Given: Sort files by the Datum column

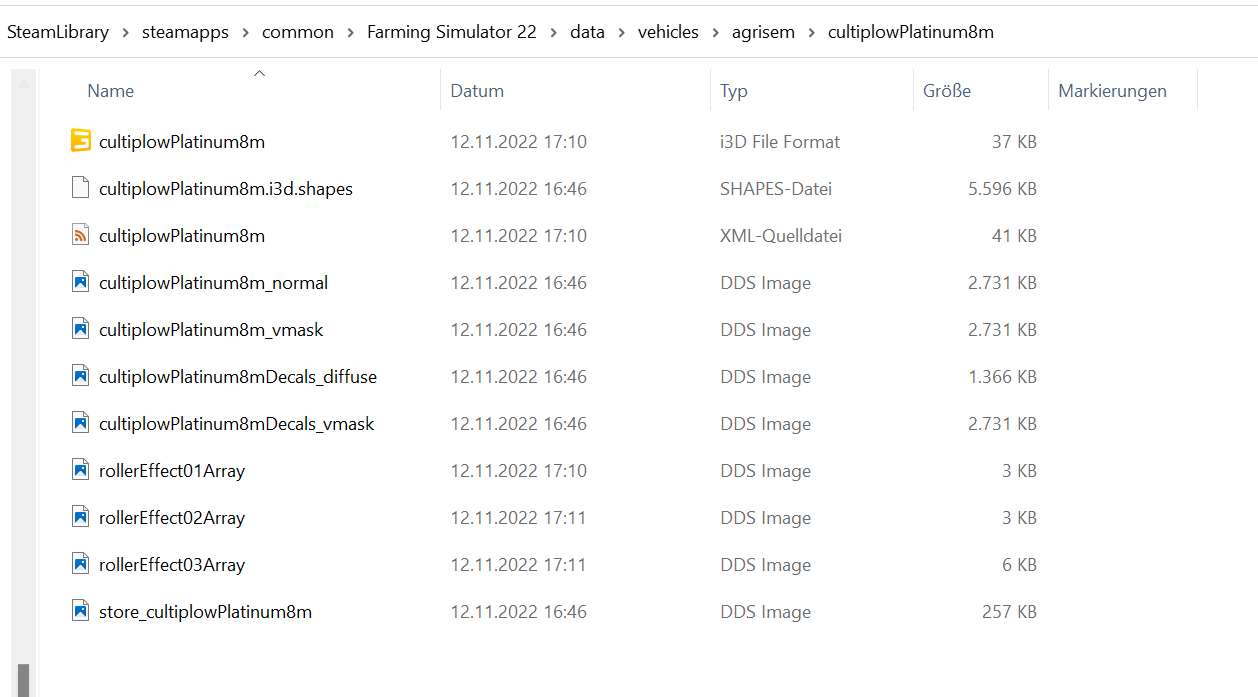Looking at the screenshot, I should (477, 90).
